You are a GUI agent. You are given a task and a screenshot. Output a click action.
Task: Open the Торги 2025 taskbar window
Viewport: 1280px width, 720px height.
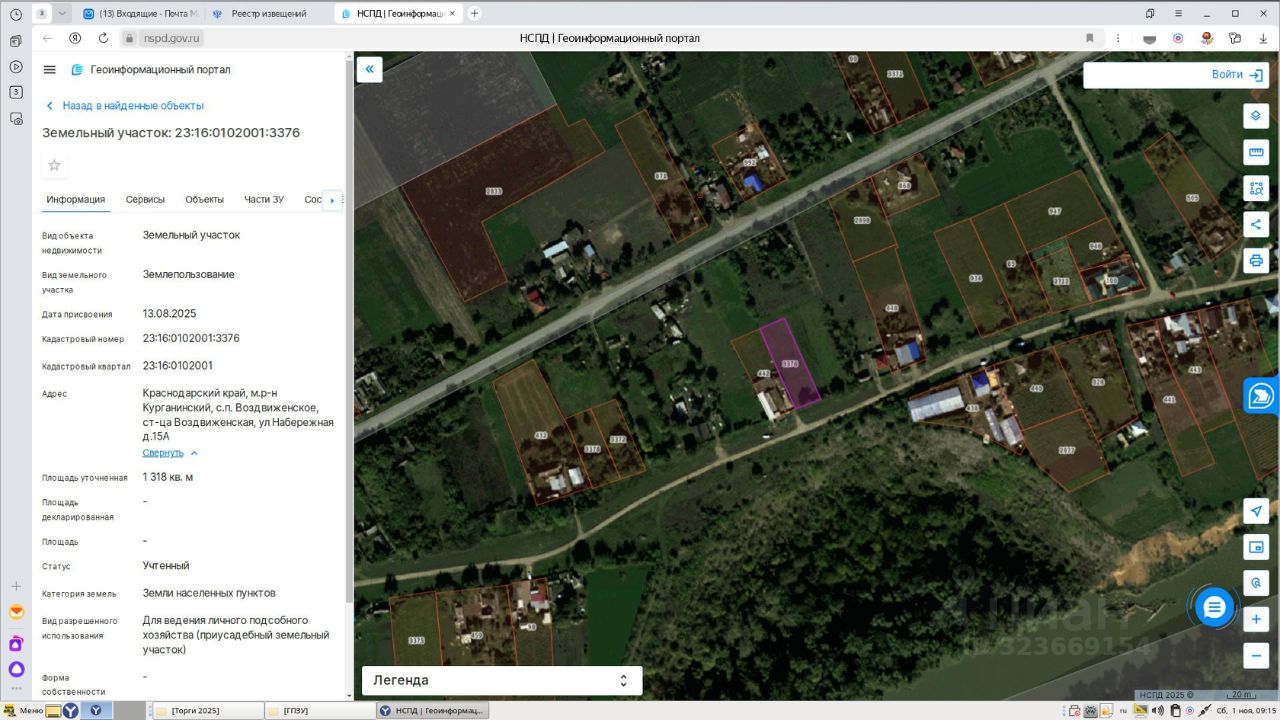click(x=208, y=711)
